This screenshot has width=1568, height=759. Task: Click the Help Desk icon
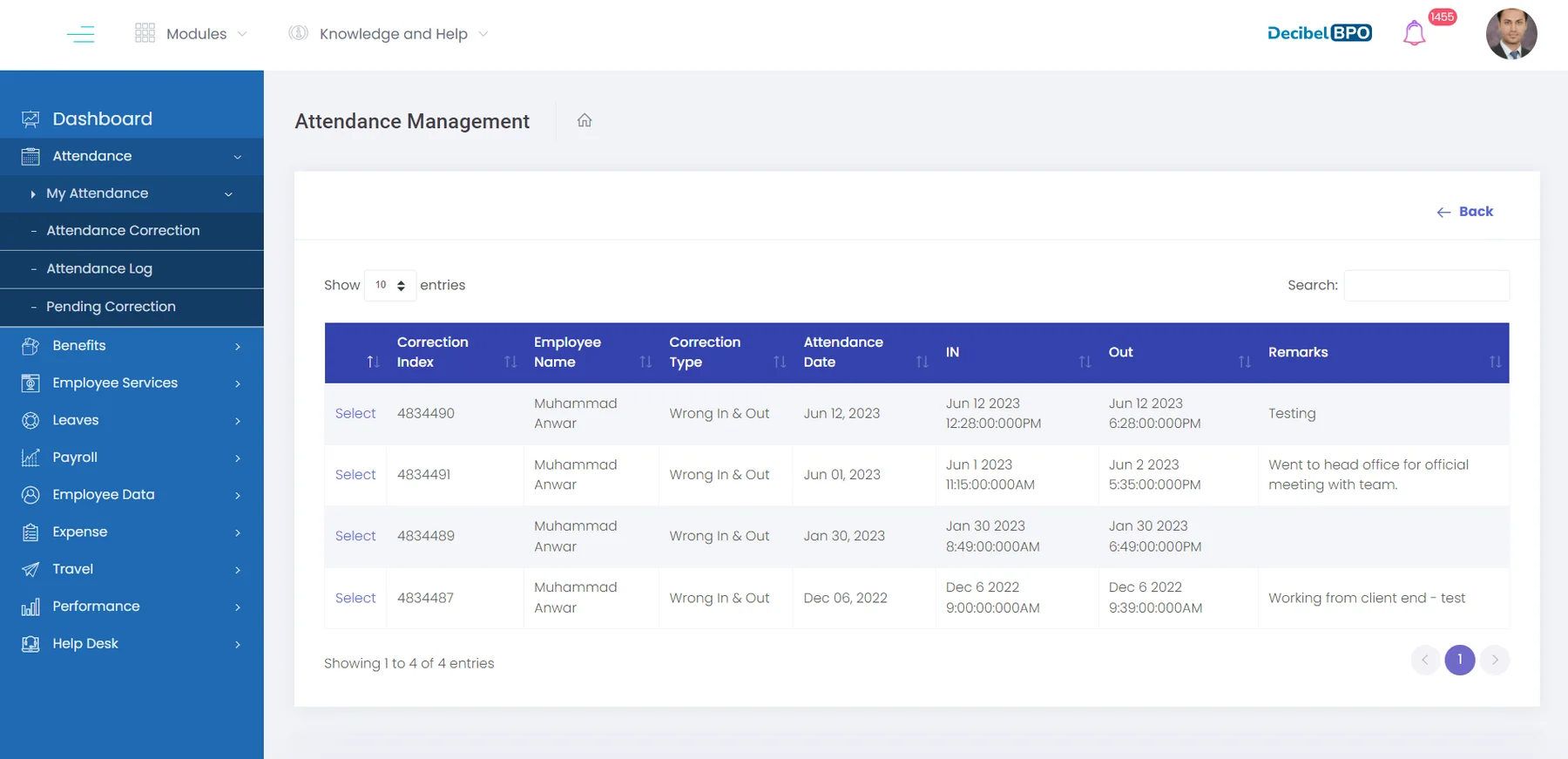click(x=30, y=644)
